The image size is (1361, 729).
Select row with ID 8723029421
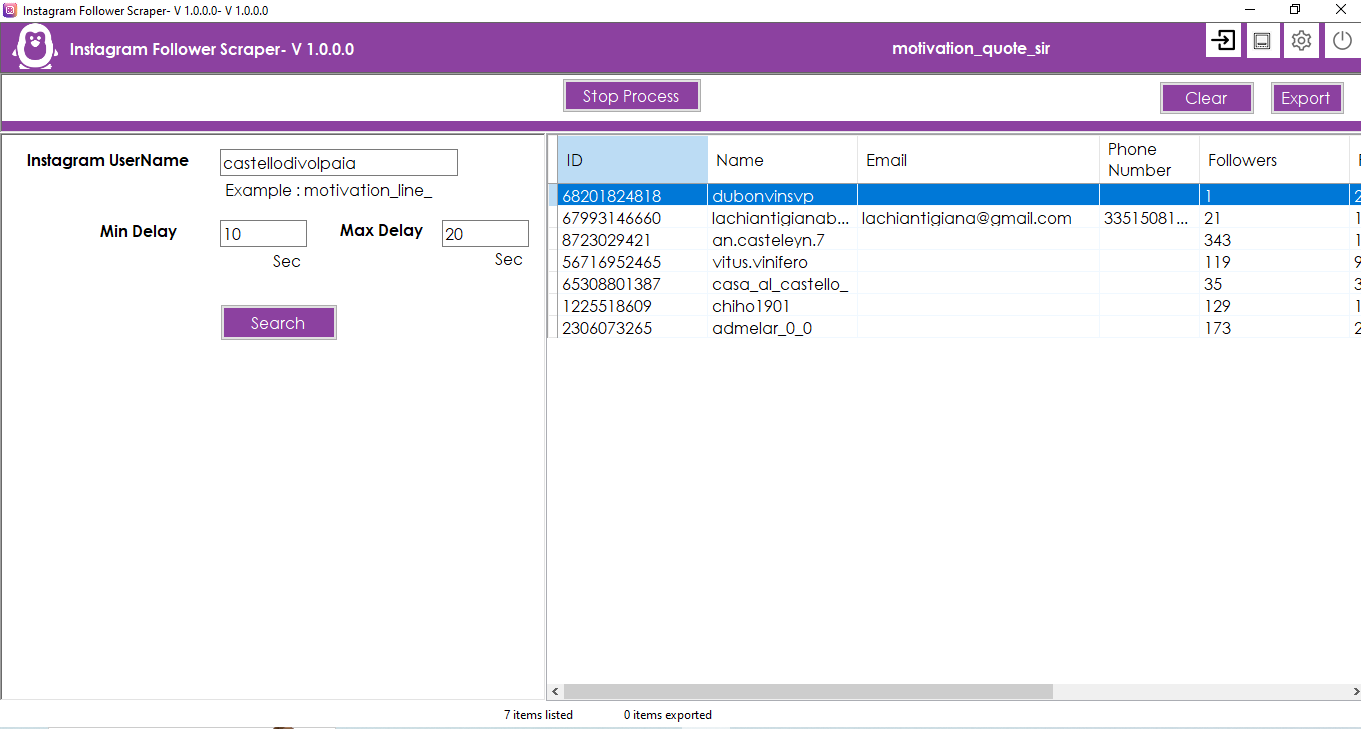[954, 240]
